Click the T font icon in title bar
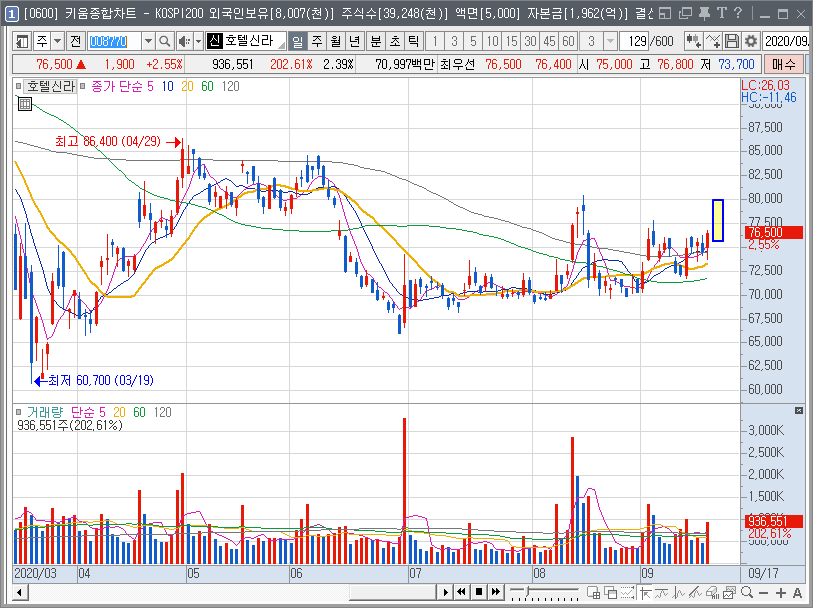Viewport: 813px width, 608px height. pyautogui.click(x=721, y=13)
